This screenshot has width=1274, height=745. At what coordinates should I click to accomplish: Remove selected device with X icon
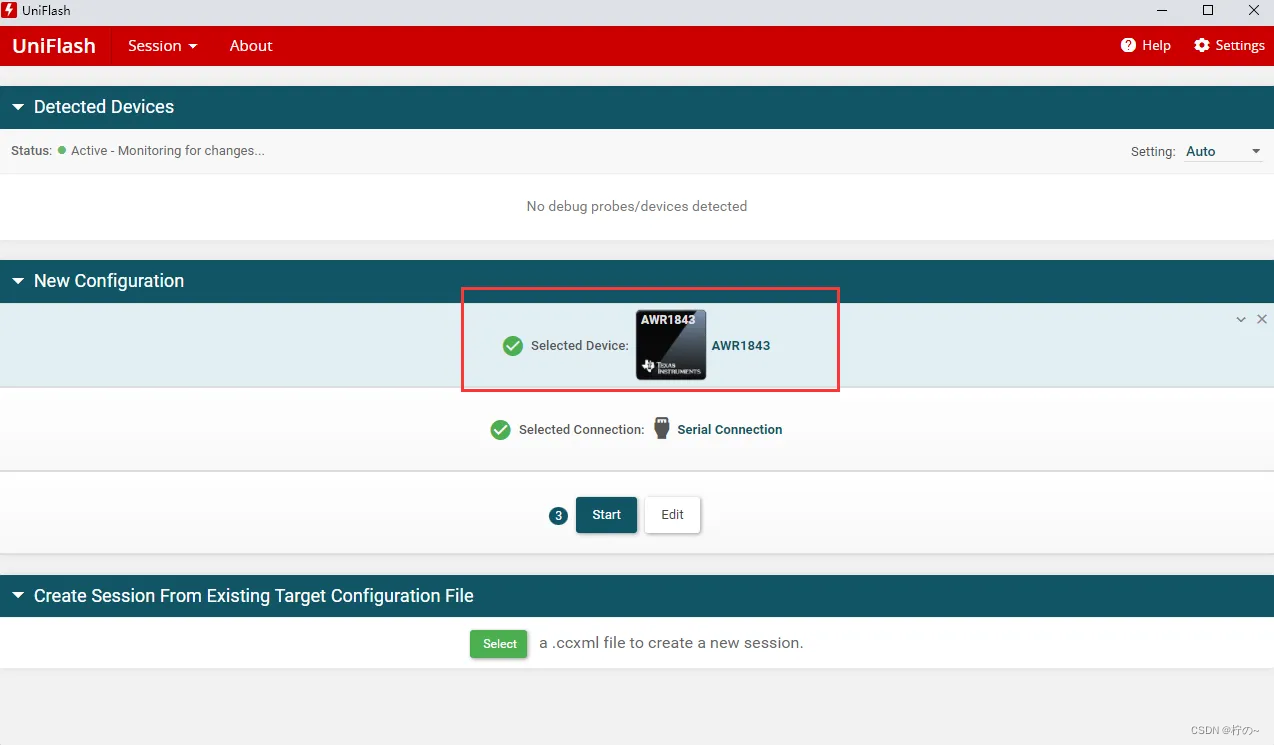pos(1262,319)
